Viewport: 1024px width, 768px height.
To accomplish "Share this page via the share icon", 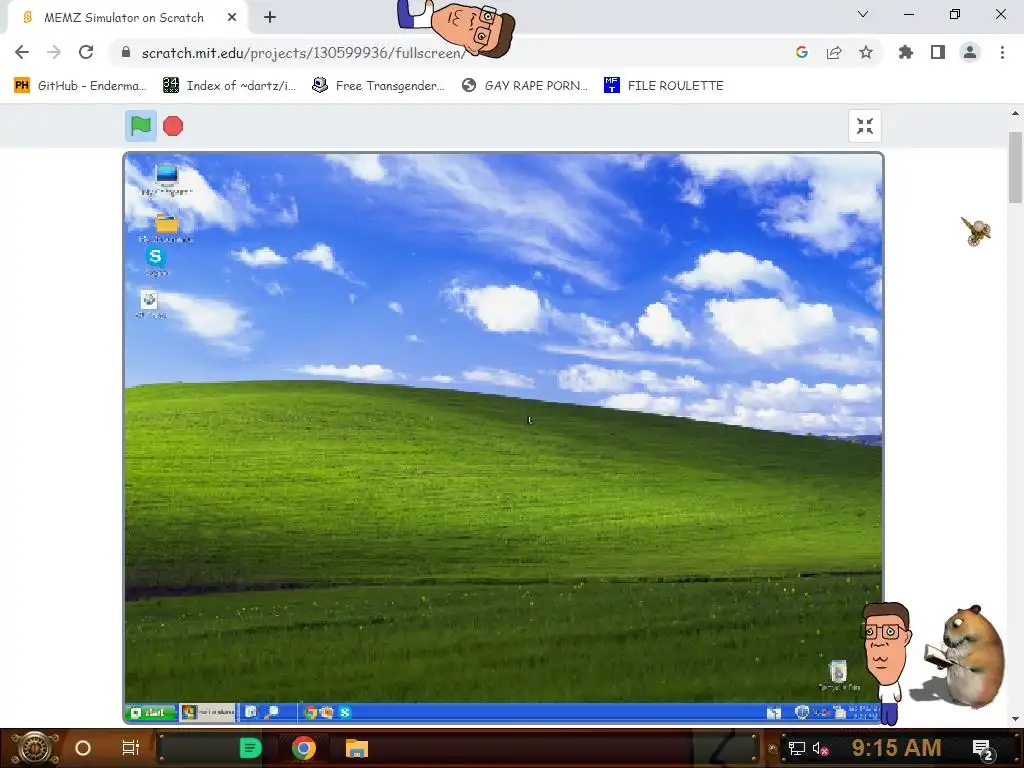I will coord(834,52).
